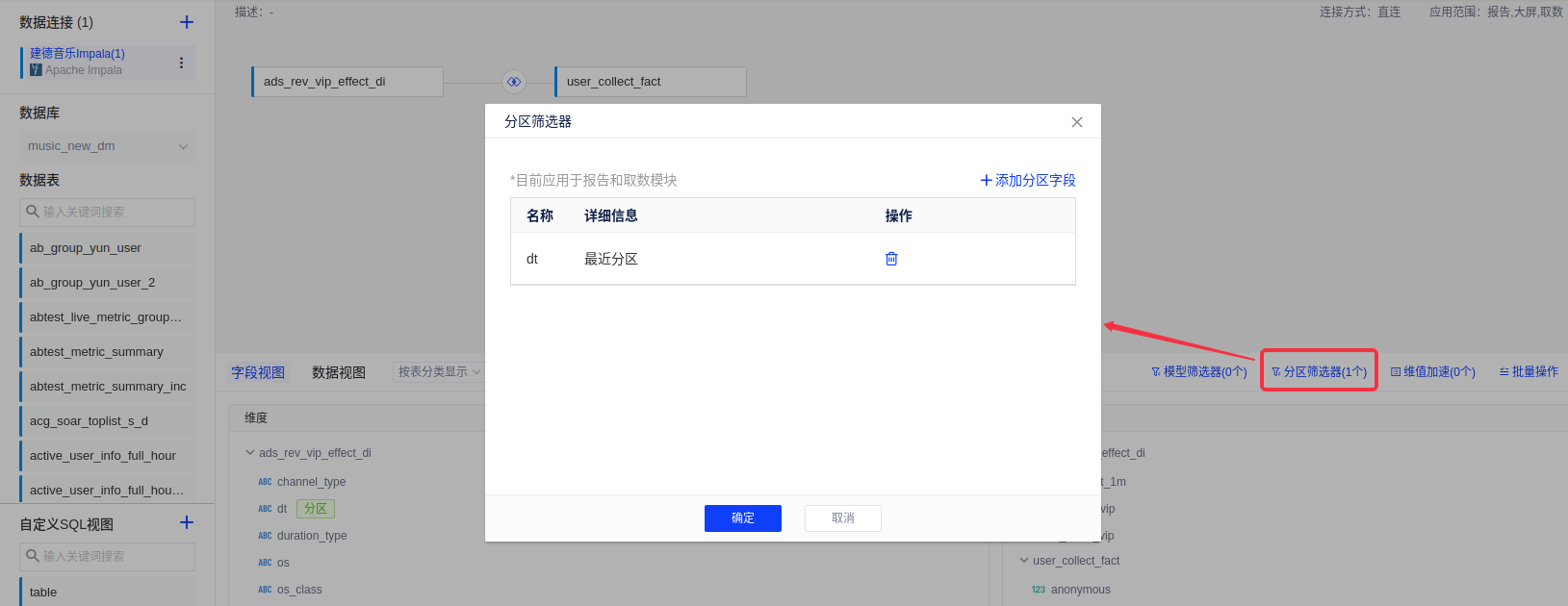
Task: Open 模型筛选器(0个)
Action: click(x=1198, y=371)
